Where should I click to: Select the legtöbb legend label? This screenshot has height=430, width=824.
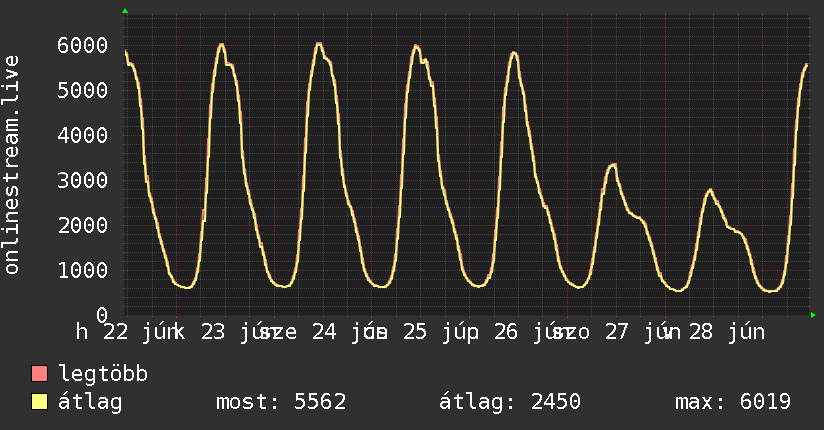pyautogui.click(x=103, y=374)
